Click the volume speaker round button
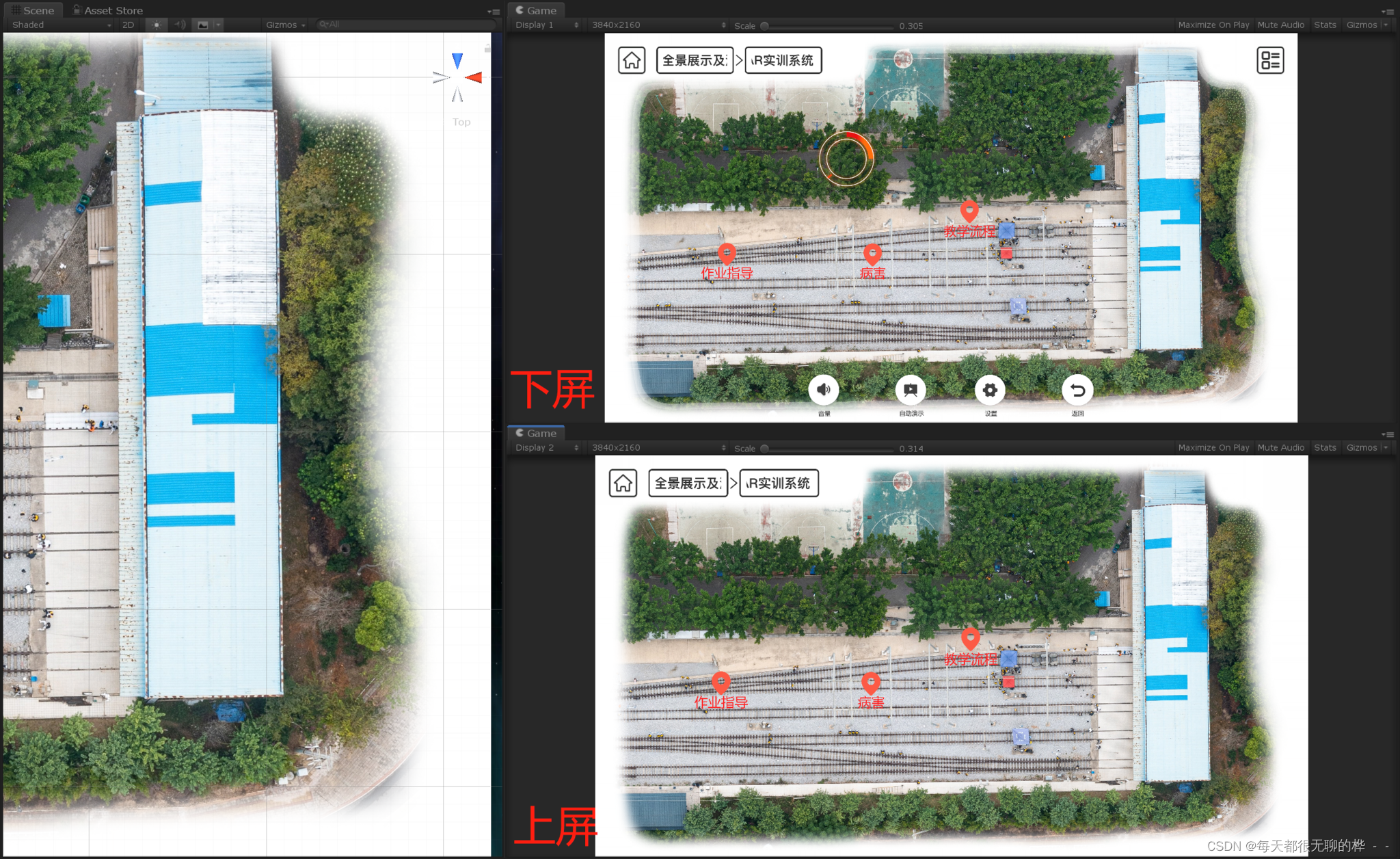The height and width of the screenshot is (859, 1400). pyautogui.click(x=824, y=390)
